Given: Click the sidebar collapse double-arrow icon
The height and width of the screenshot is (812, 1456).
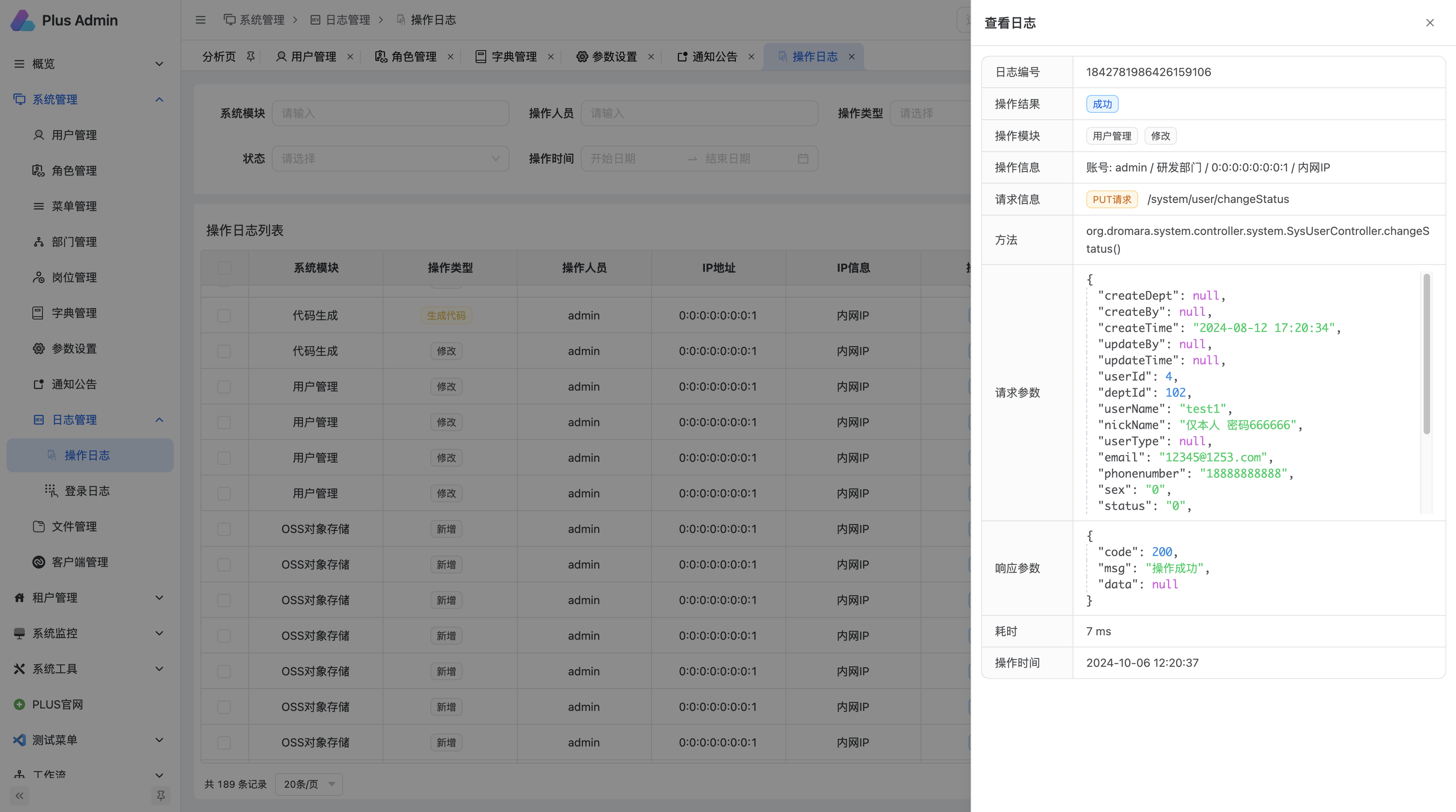Looking at the screenshot, I should point(20,795).
